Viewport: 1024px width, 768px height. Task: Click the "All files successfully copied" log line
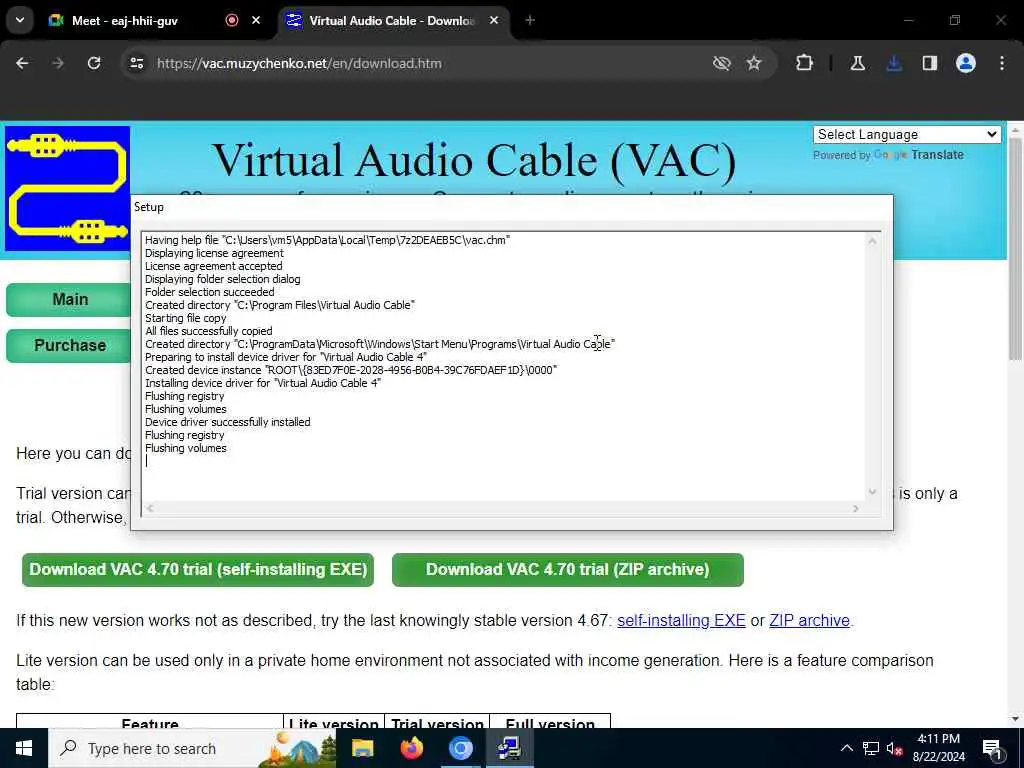pyautogui.click(x=208, y=331)
